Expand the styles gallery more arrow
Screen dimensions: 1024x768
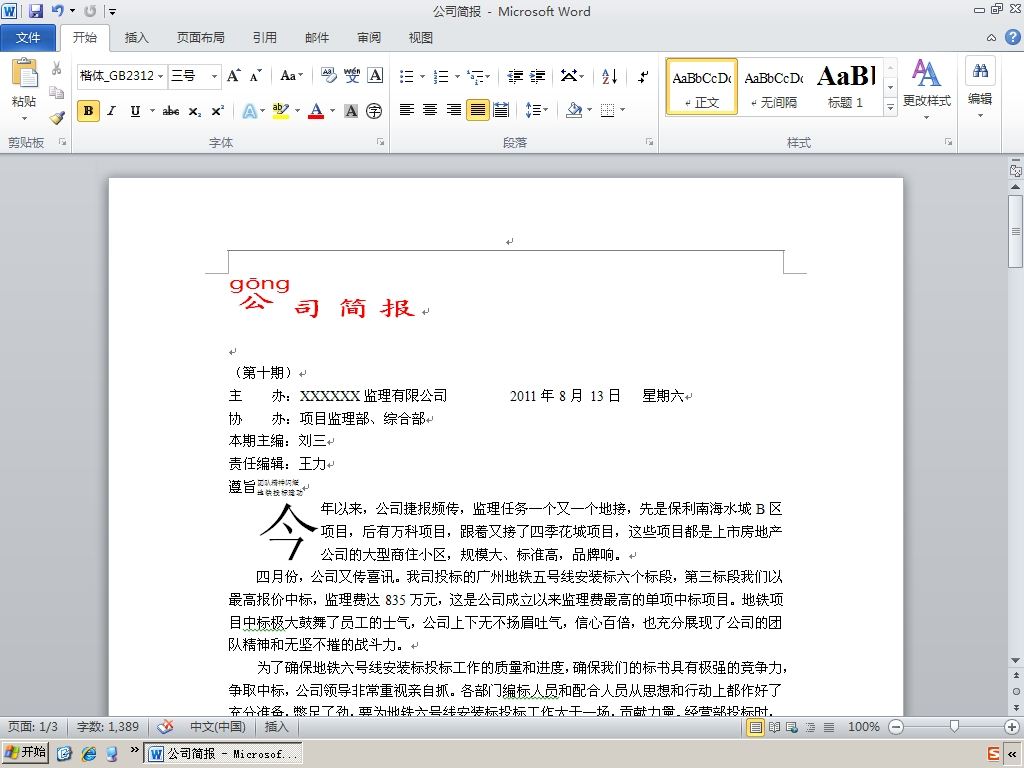pyautogui.click(x=890, y=107)
